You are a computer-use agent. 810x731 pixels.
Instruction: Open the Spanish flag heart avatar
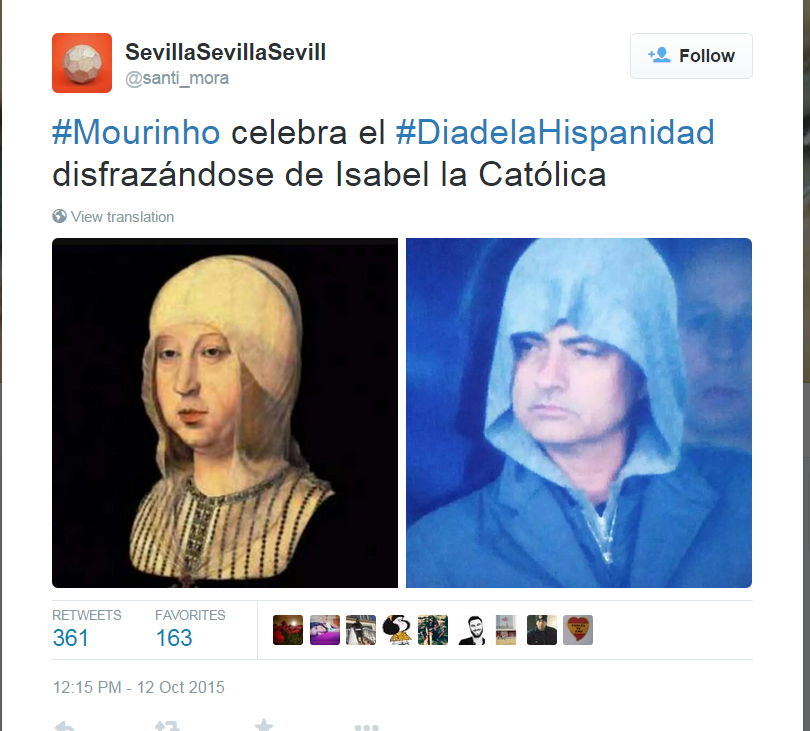(578, 630)
